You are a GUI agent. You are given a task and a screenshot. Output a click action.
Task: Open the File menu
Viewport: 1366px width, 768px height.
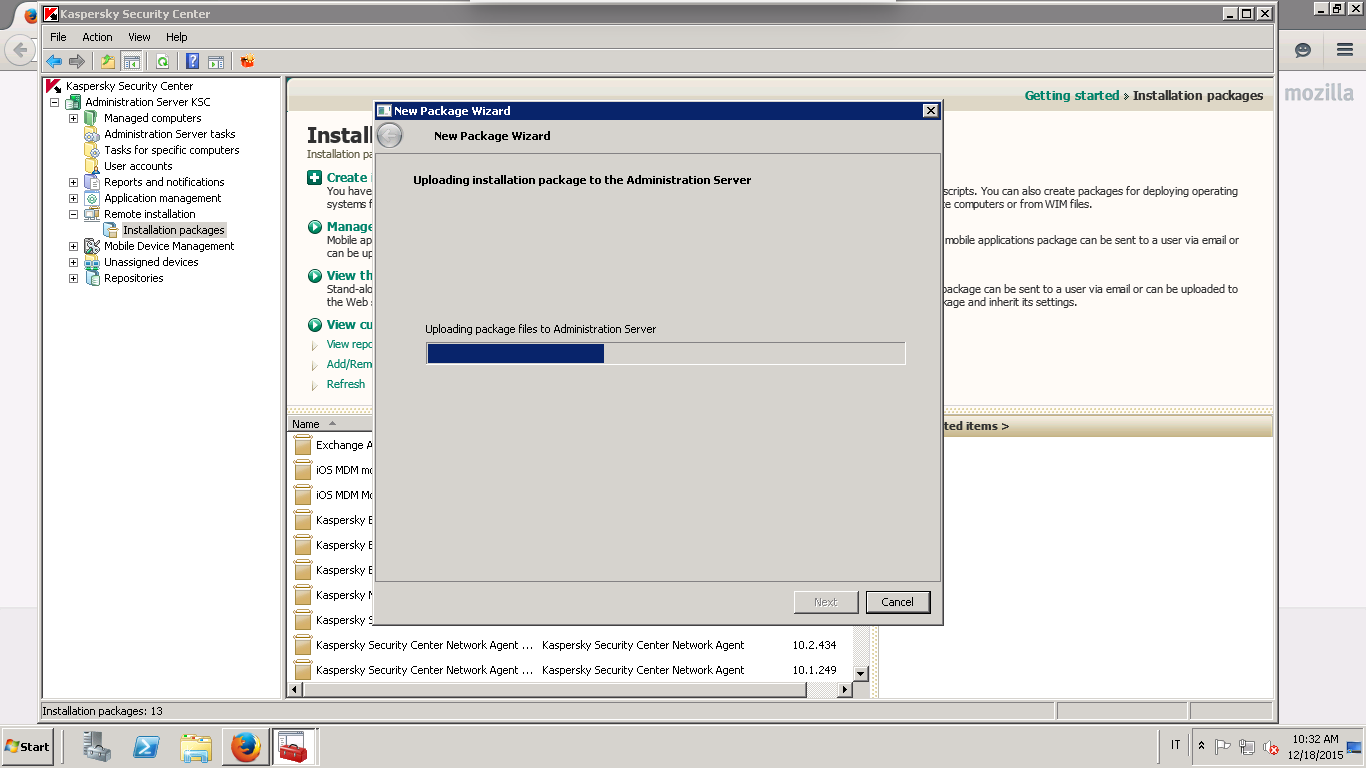tap(59, 37)
